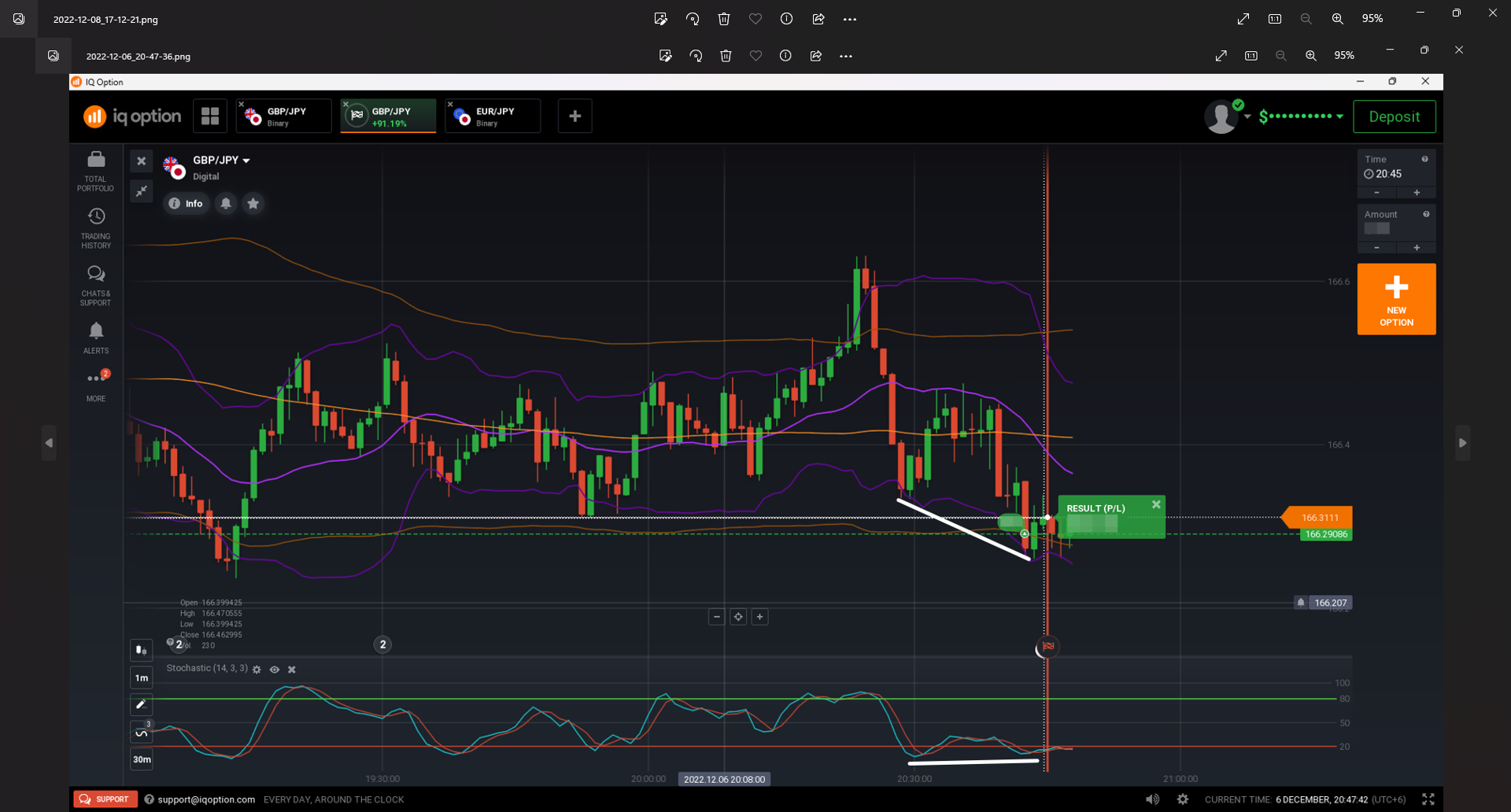The width and height of the screenshot is (1511, 812).
Task: Add a new asset tab
Action: (x=575, y=116)
